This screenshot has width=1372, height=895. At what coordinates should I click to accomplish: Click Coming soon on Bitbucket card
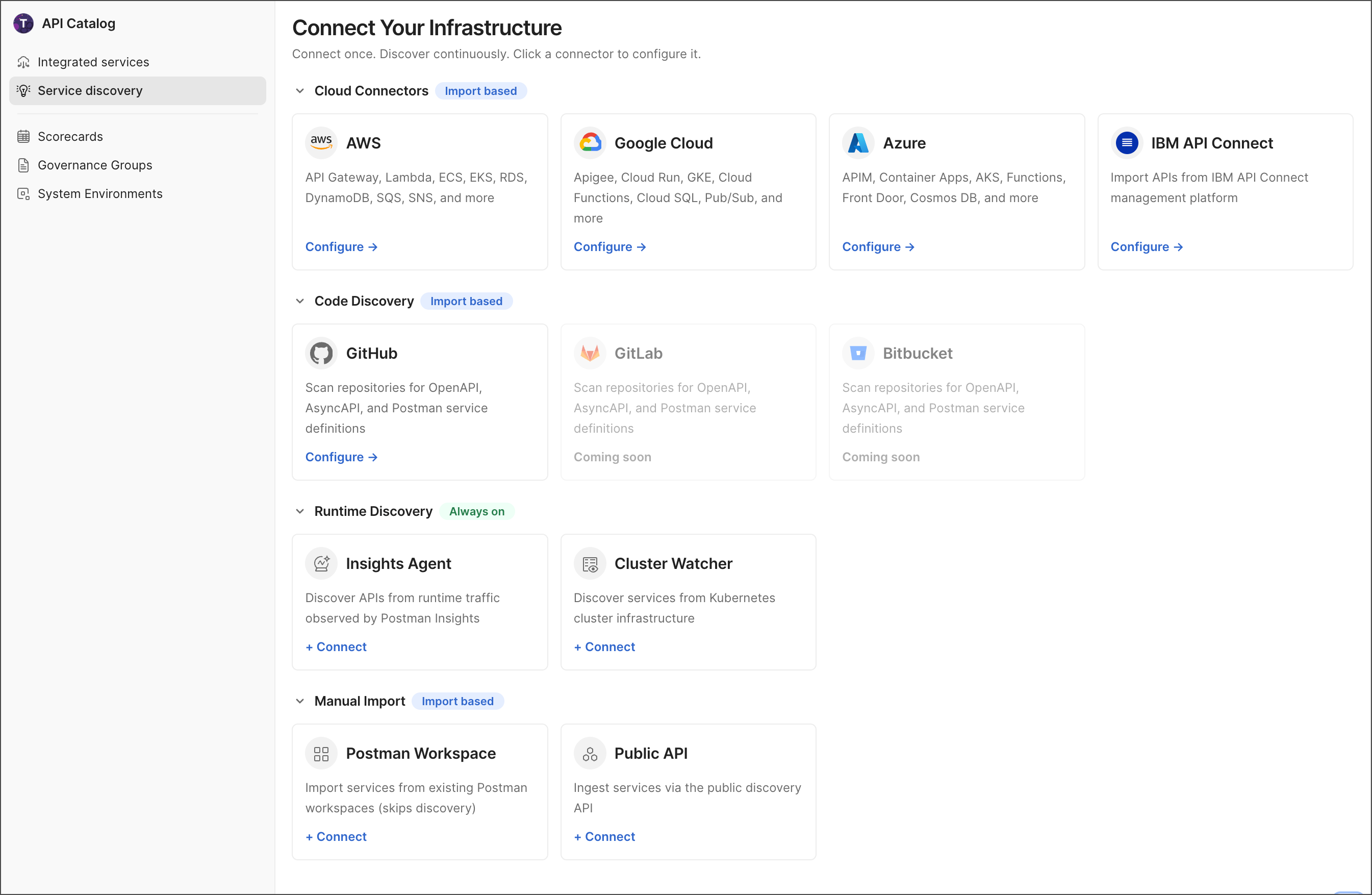pyautogui.click(x=881, y=457)
